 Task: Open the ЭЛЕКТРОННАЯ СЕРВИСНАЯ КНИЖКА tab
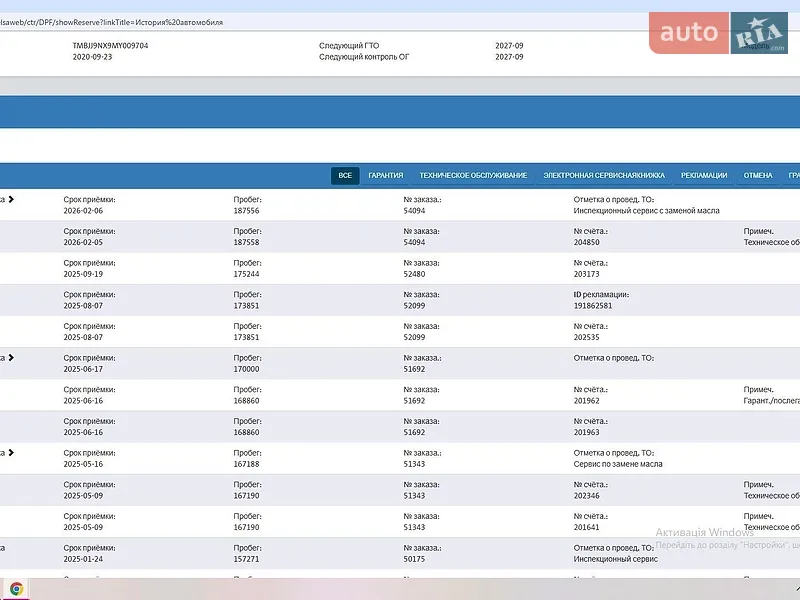pyautogui.click(x=604, y=176)
